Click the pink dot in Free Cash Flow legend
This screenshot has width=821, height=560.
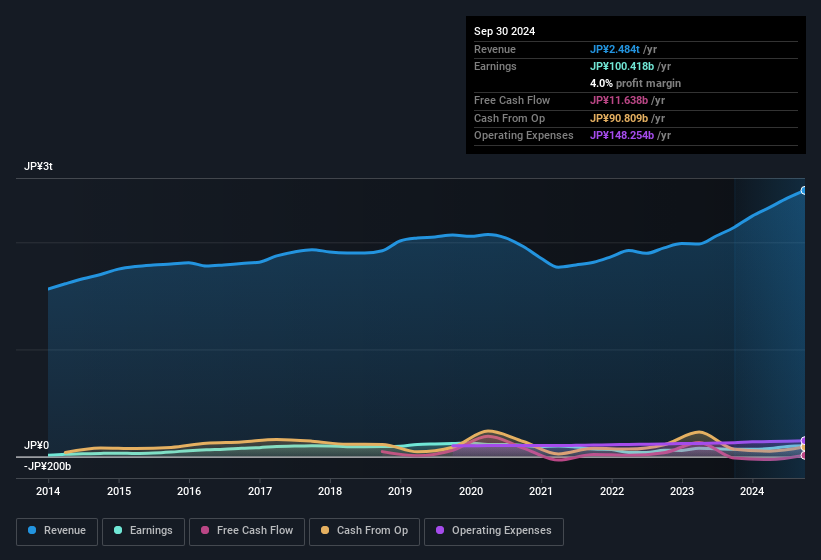pyautogui.click(x=205, y=531)
